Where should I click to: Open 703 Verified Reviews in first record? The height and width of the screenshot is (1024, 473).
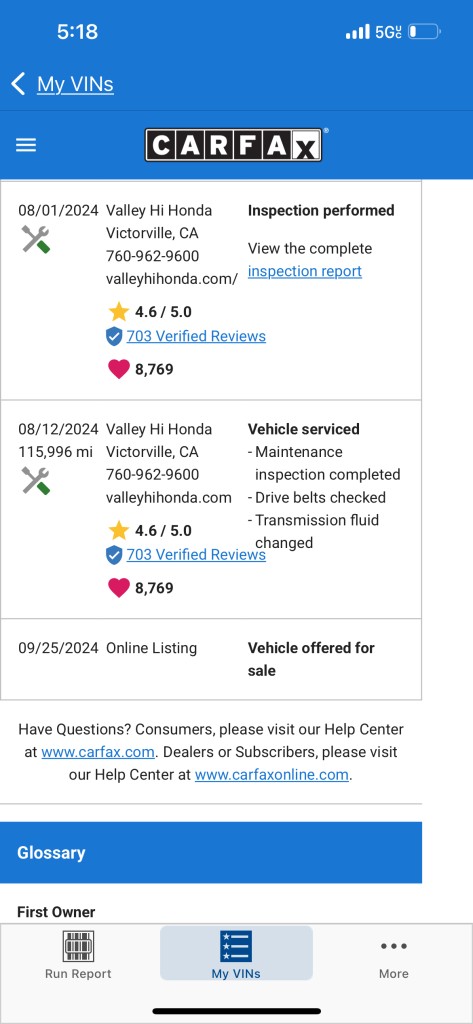point(196,336)
